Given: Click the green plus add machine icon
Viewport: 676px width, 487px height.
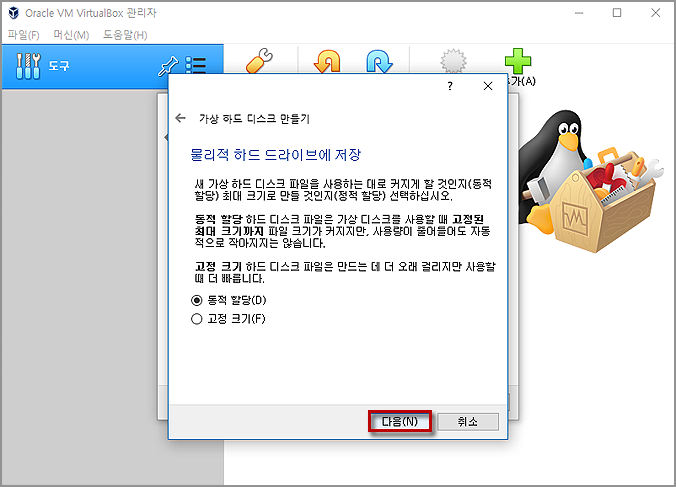Looking at the screenshot, I should 518,61.
